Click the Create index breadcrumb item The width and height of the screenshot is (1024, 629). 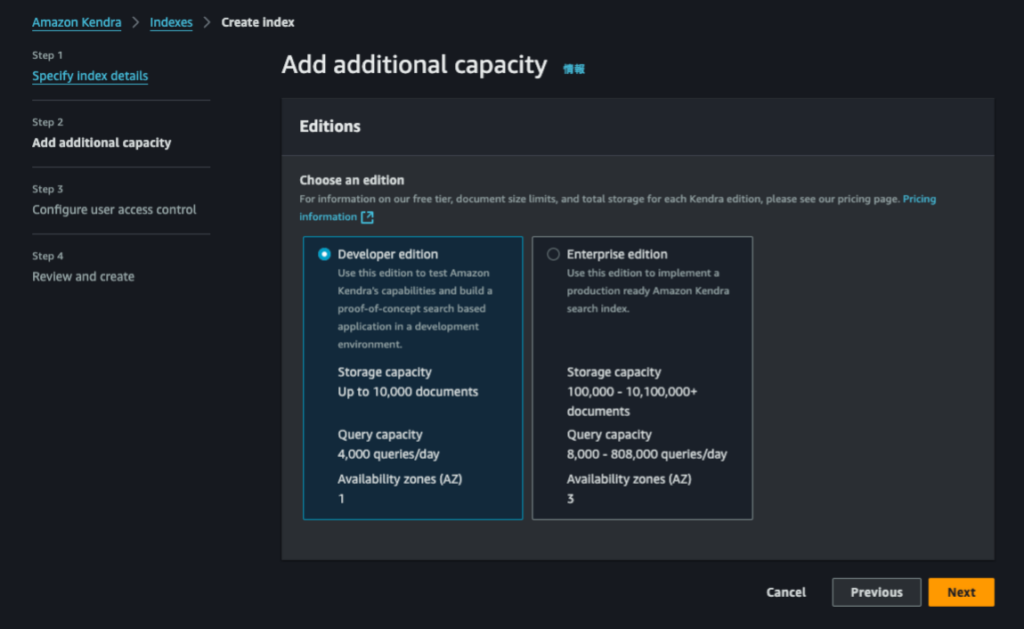(x=258, y=22)
